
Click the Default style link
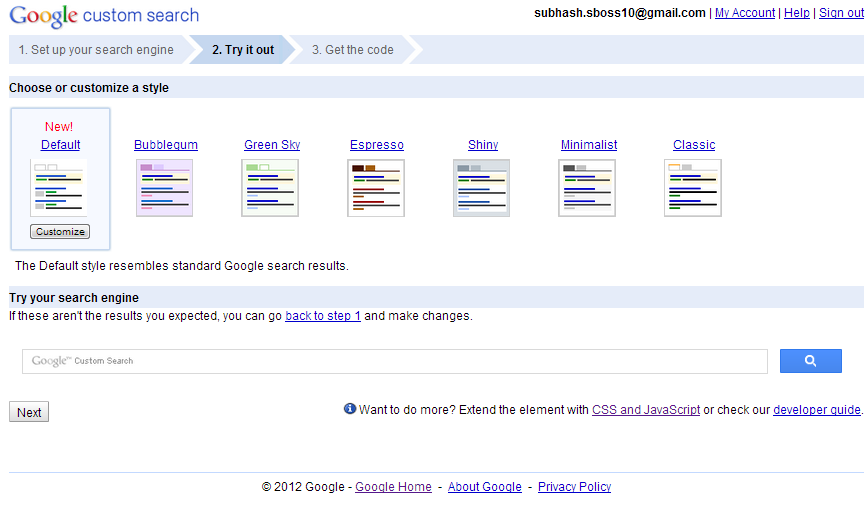point(60,145)
